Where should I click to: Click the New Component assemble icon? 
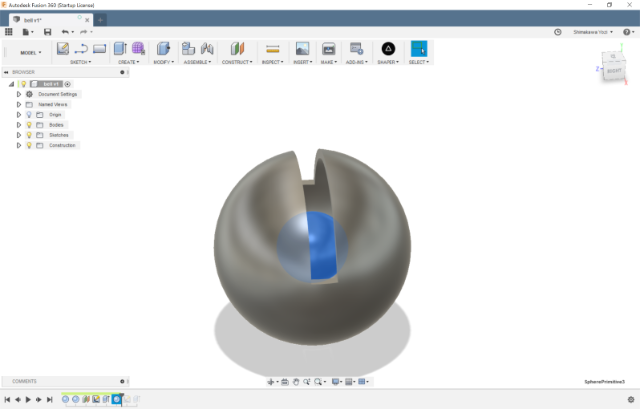pos(188,49)
